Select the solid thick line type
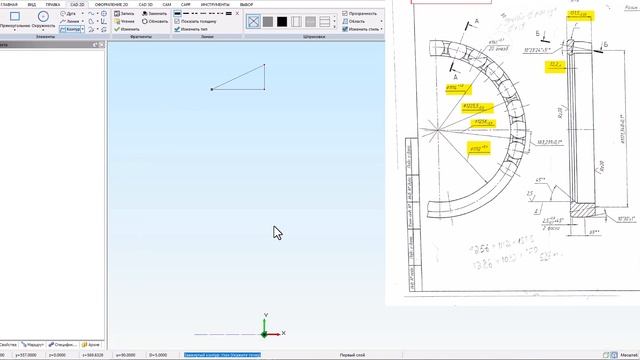This screenshot has width=640, height=360. coord(177,13)
